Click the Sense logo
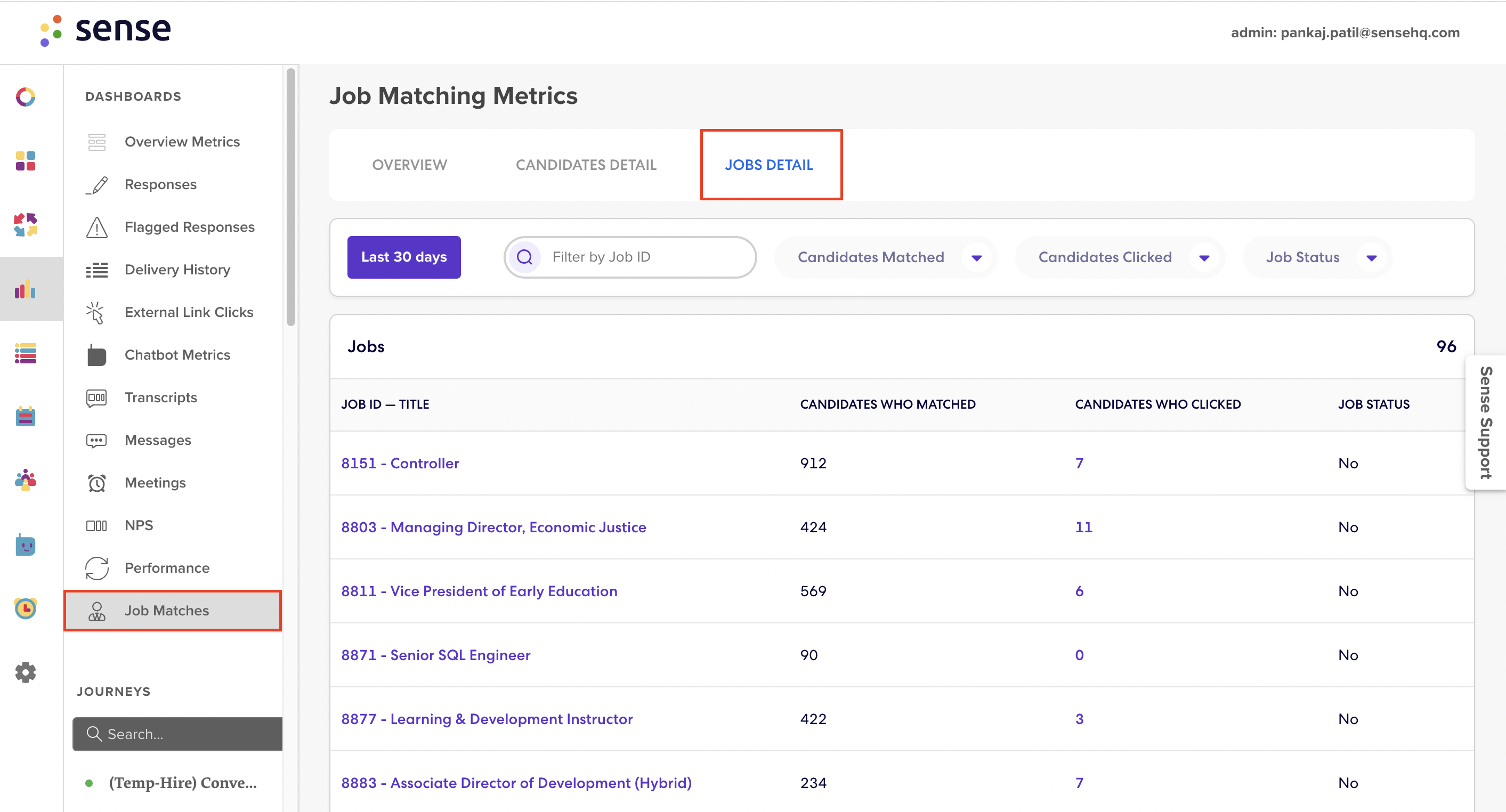This screenshot has width=1506, height=812. pyautogui.click(x=105, y=29)
